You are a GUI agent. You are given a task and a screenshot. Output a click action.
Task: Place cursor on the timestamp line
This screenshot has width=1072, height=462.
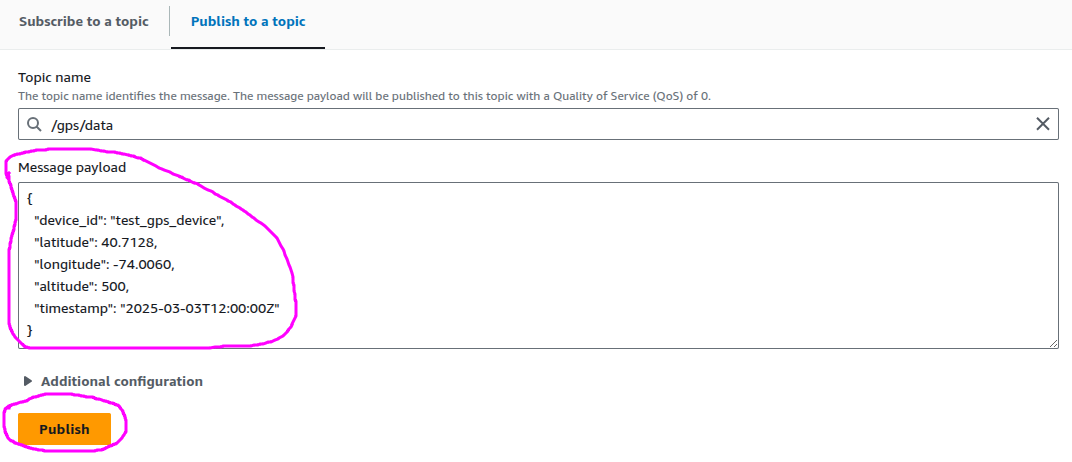(x=156, y=308)
